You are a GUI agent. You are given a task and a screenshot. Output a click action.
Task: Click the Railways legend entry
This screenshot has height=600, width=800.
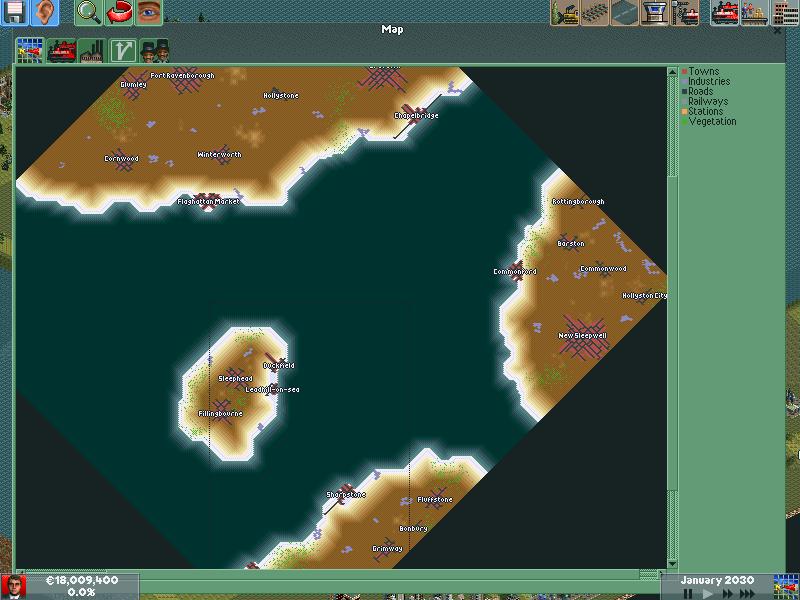(705, 102)
